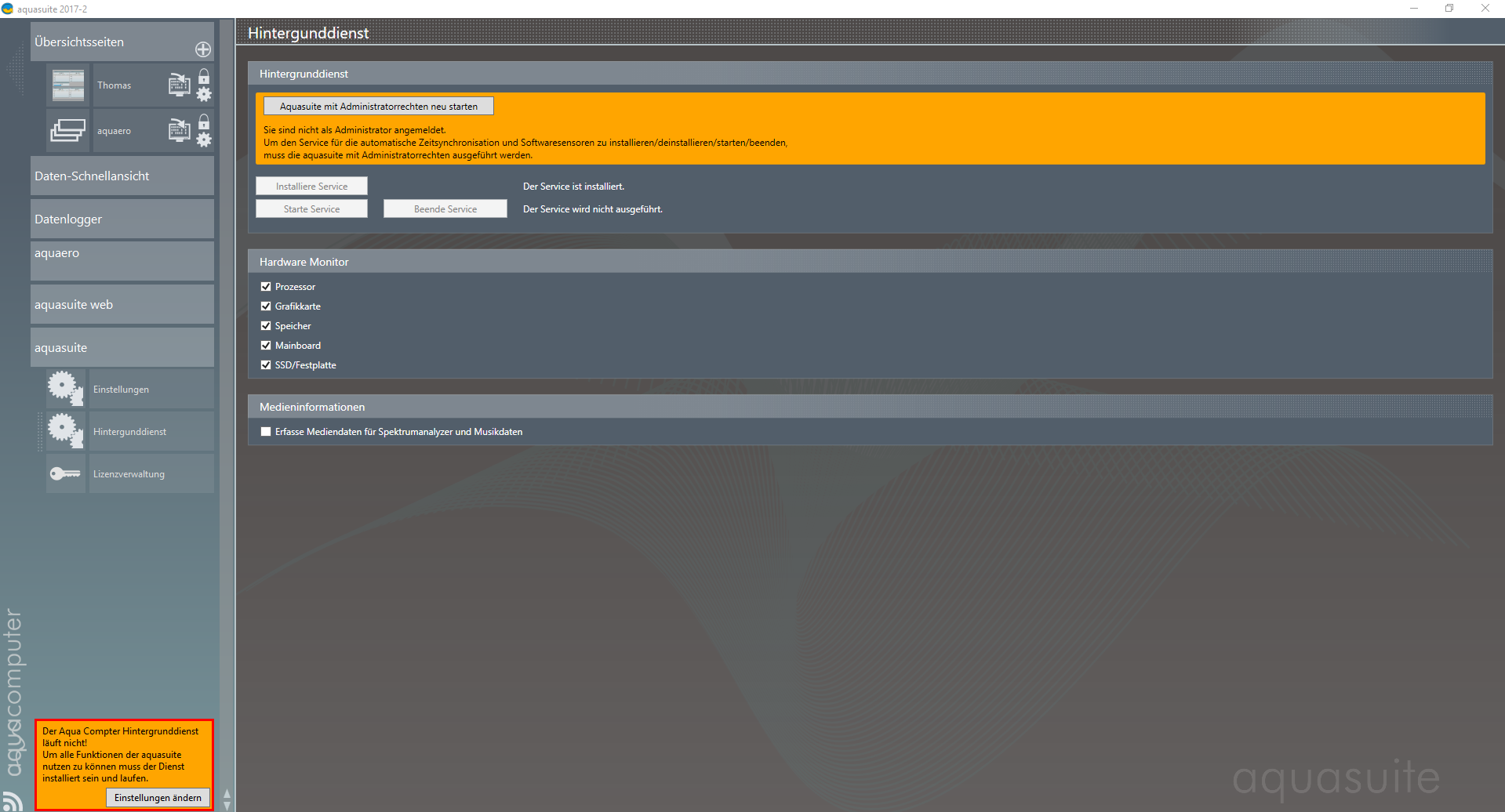Minimize the aquasuite window

tap(1414, 9)
